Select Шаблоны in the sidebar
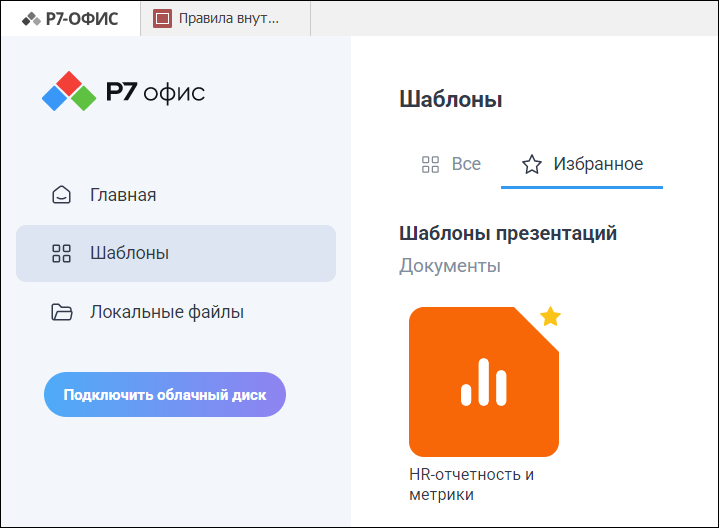This screenshot has width=719, height=528. click(x=176, y=253)
